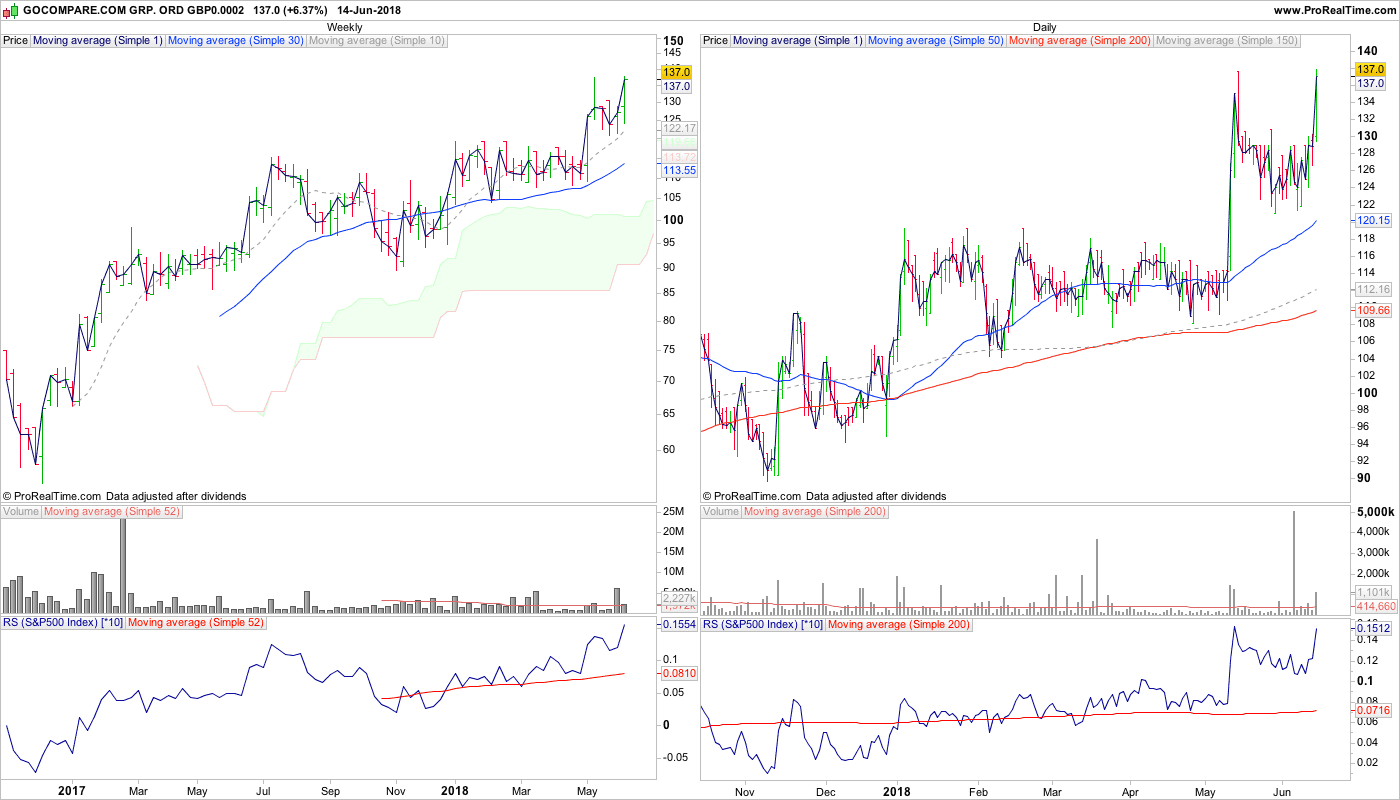Open Moving average (Simple 200) in Daily volume panel
This screenshot has height=800, width=1400.
(815, 512)
